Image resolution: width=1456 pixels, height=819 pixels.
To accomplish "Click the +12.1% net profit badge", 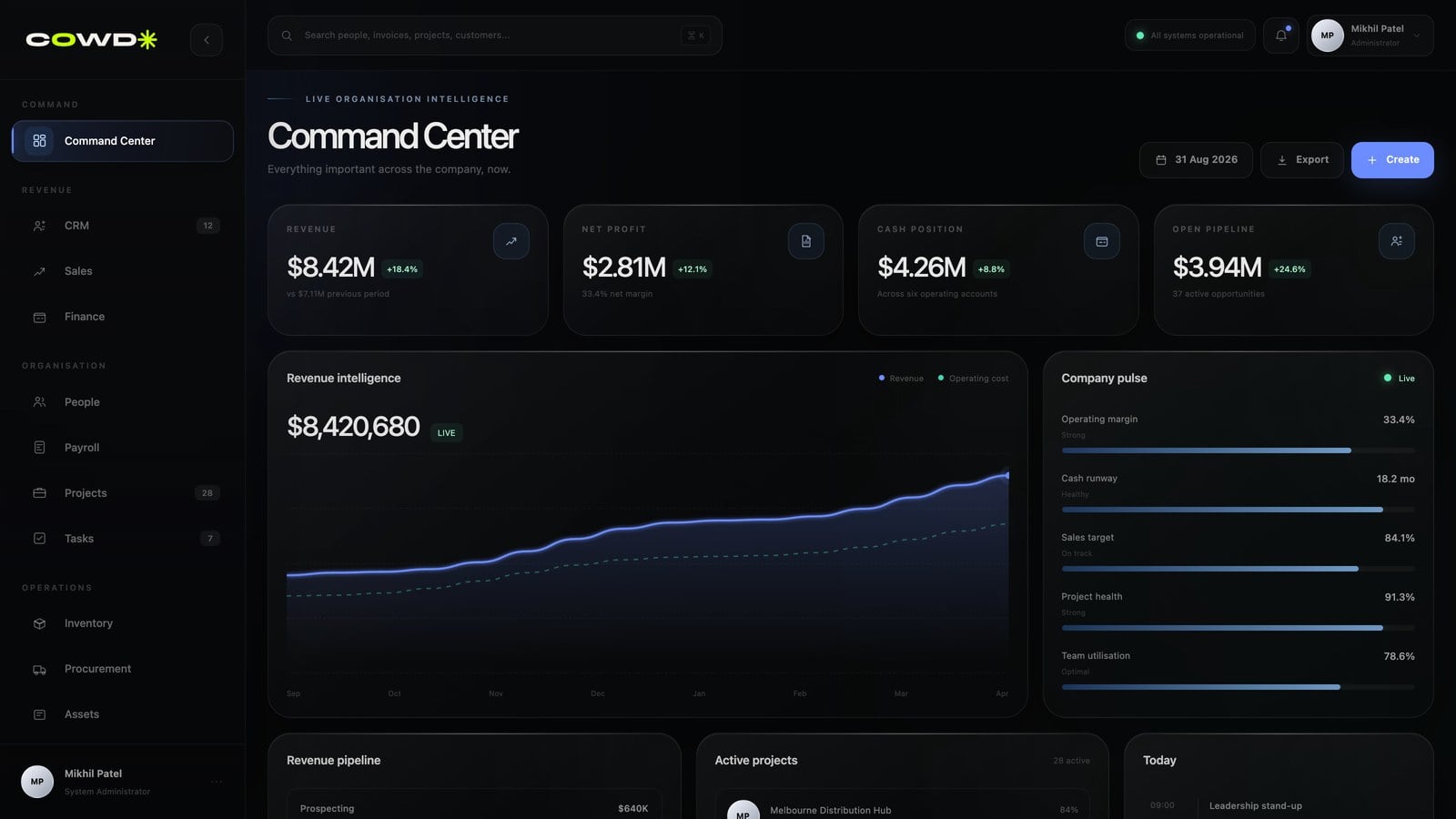I will [x=693, y=269].
